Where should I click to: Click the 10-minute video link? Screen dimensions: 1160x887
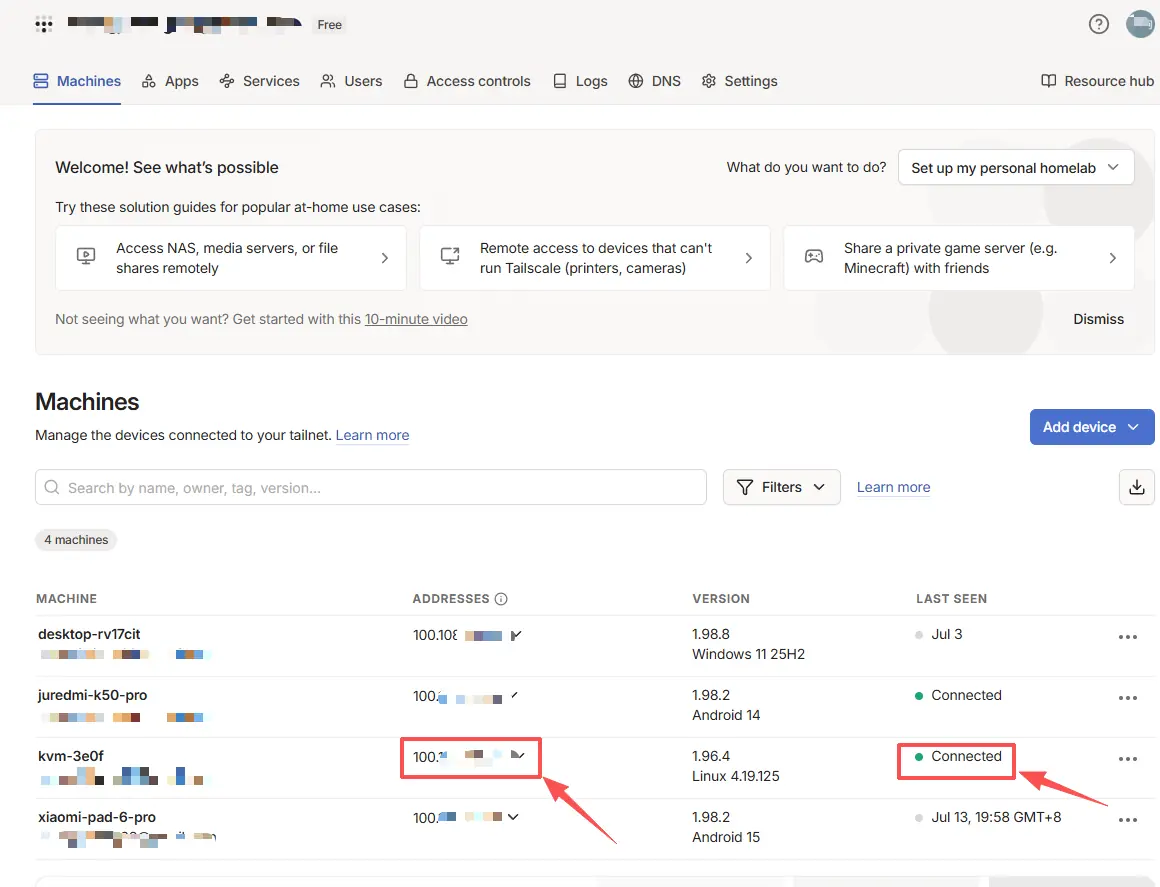pyautogui.click(x=416, y=320)
